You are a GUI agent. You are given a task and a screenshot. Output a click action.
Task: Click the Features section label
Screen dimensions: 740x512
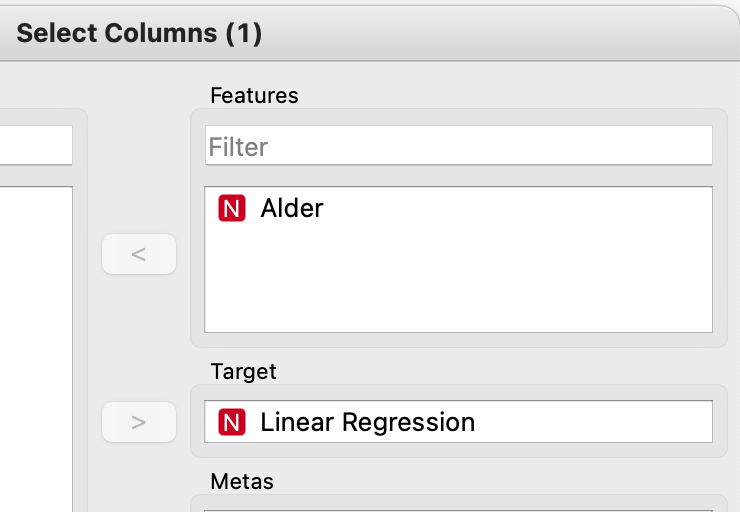(254, 96)
